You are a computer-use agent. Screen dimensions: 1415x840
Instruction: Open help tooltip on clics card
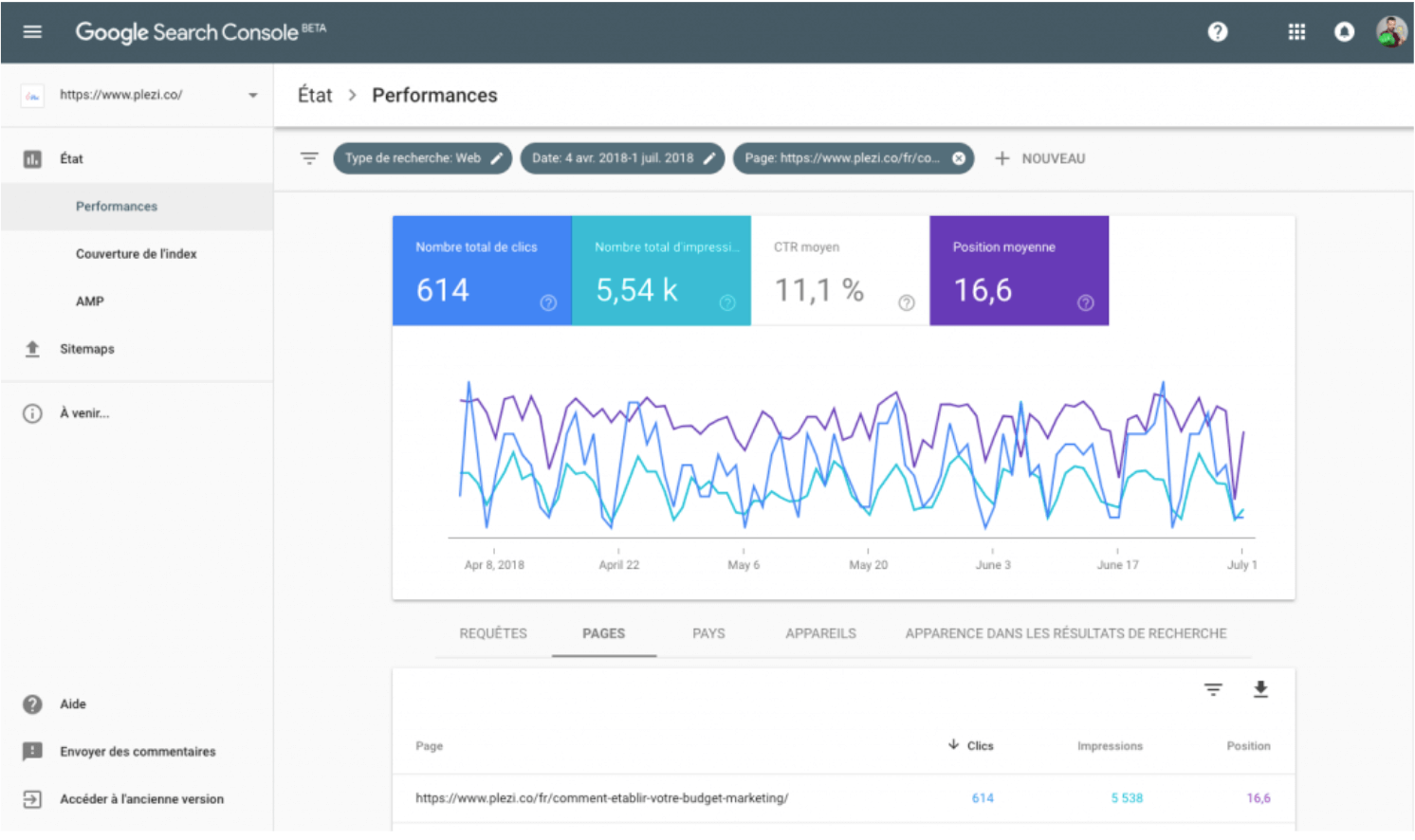click(548, 302)
